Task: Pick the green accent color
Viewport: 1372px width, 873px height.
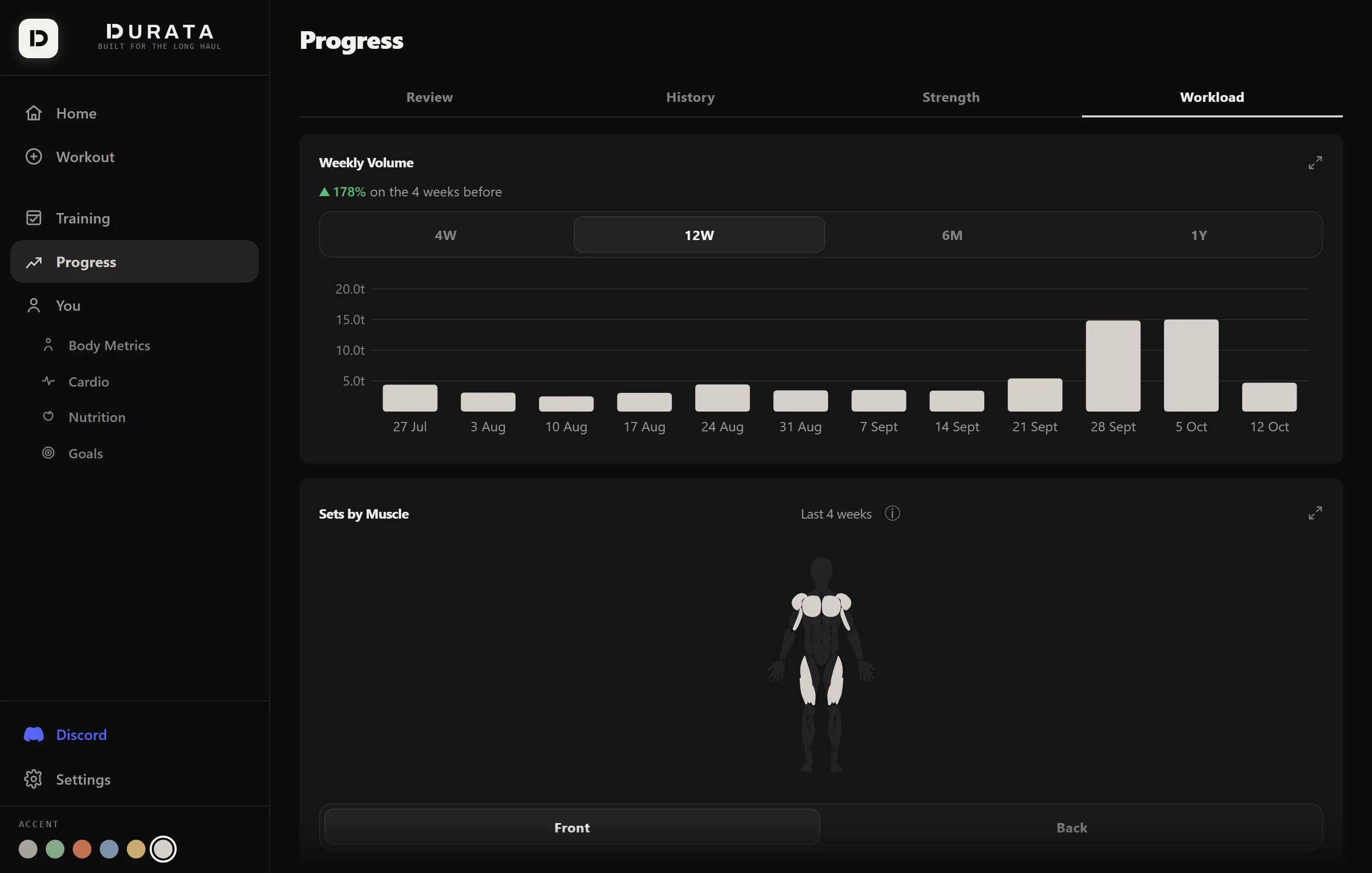Action: coord(55,849)
